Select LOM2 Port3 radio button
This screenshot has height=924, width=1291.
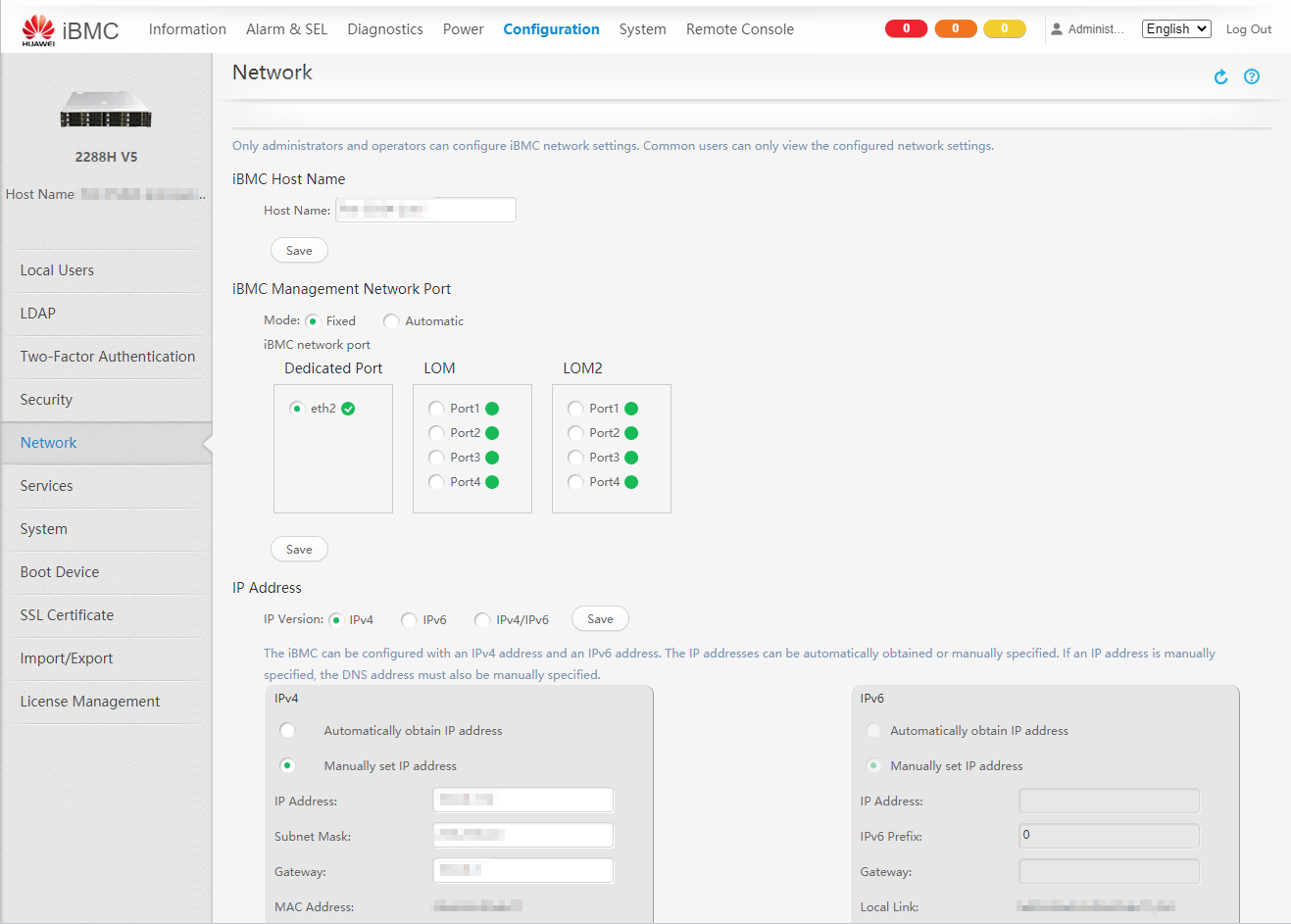coord(575,458)
